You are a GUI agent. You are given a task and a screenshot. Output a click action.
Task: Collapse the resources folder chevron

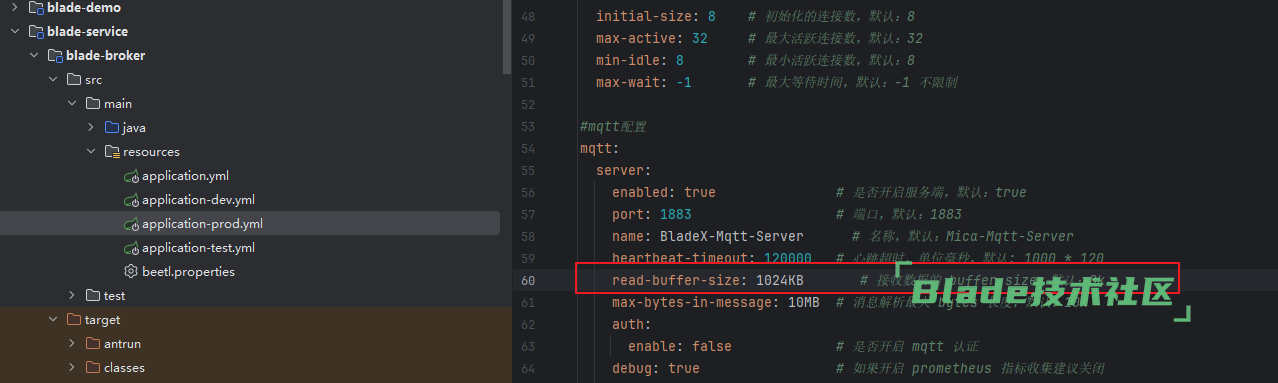pos(91,152)
